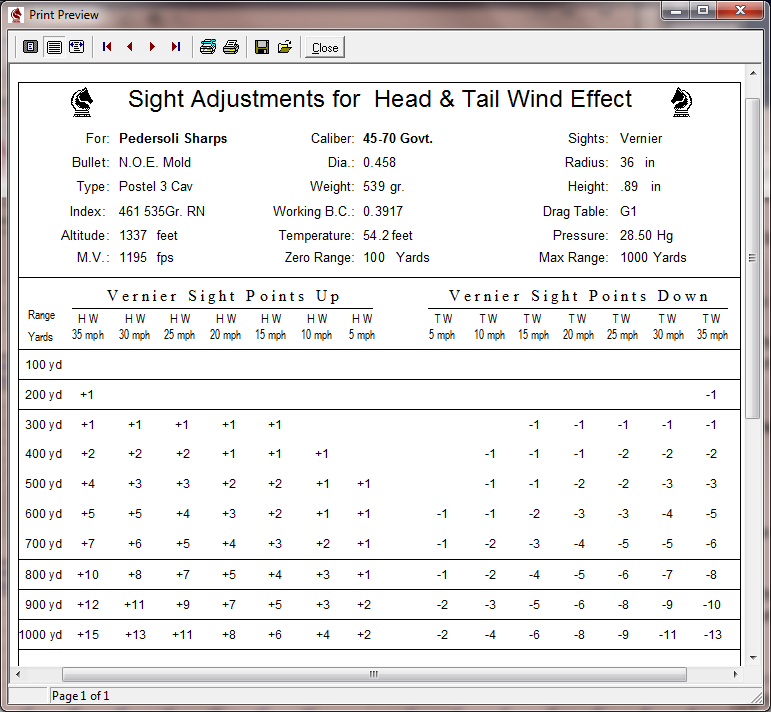
Task: Jump to the first page
Action: point(107,47)
